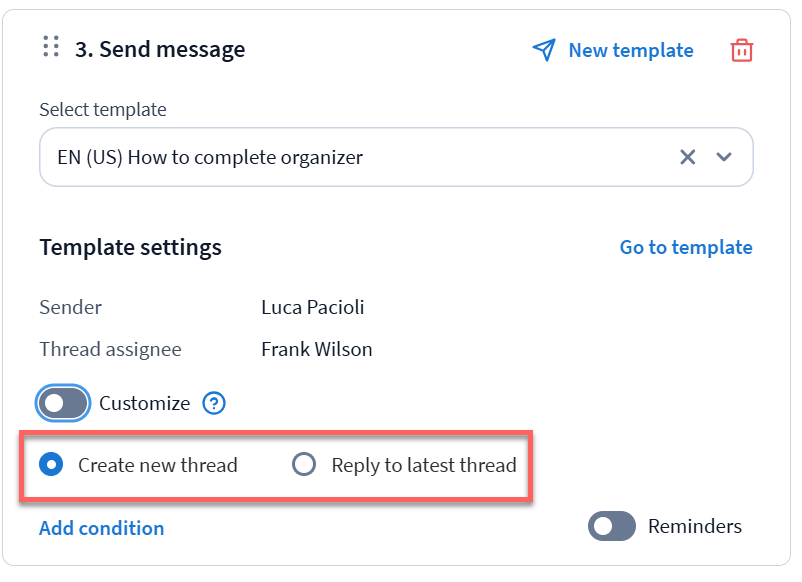Expand the template dropdown chevron arrow
Image resolution: width=802 pixels, height=582 pixels.
click(x=725, y=157)
